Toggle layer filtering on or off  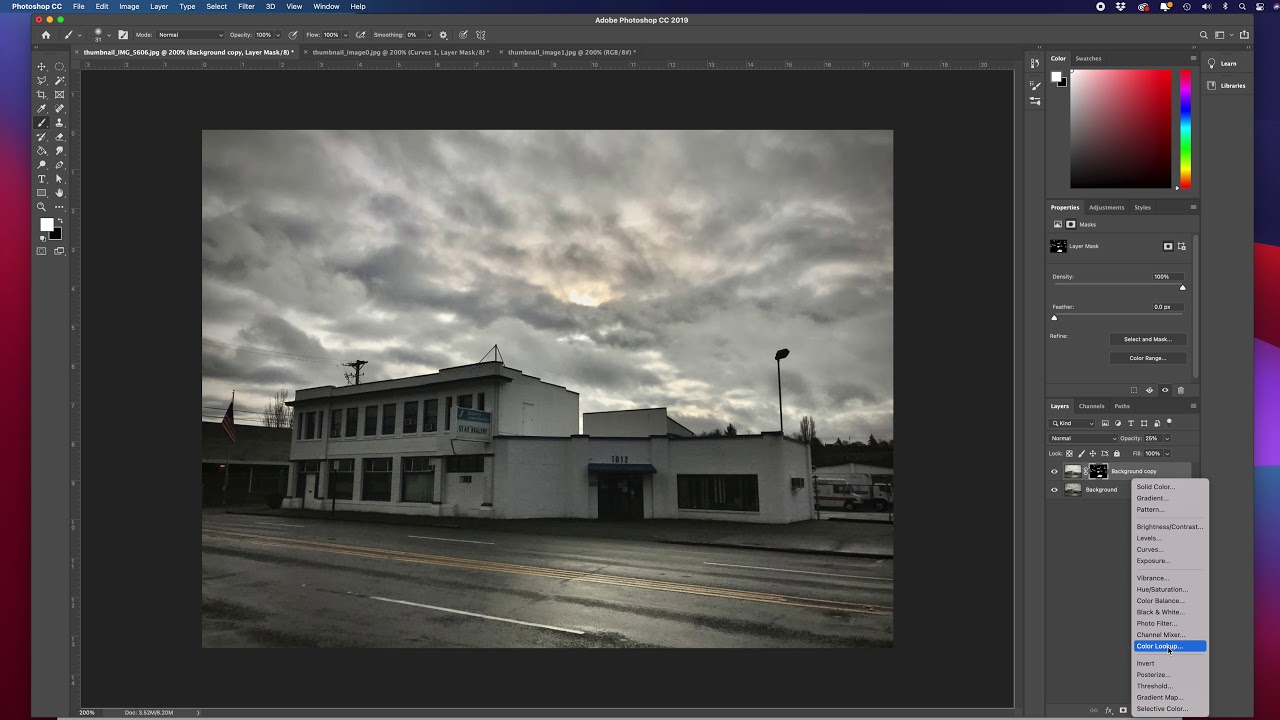coord(1169,422)
